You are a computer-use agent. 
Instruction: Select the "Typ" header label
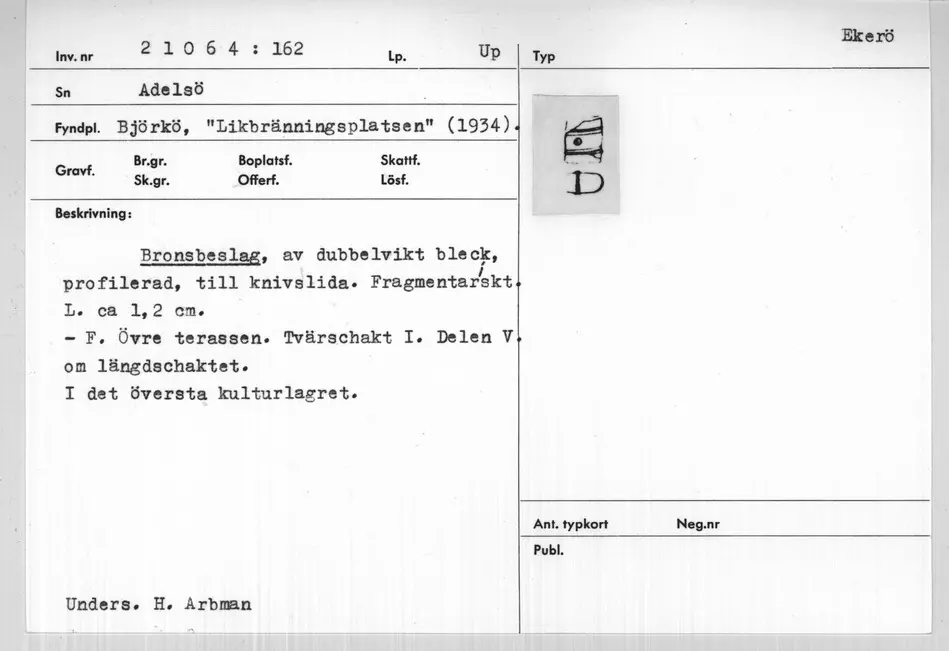coord(545,57)
